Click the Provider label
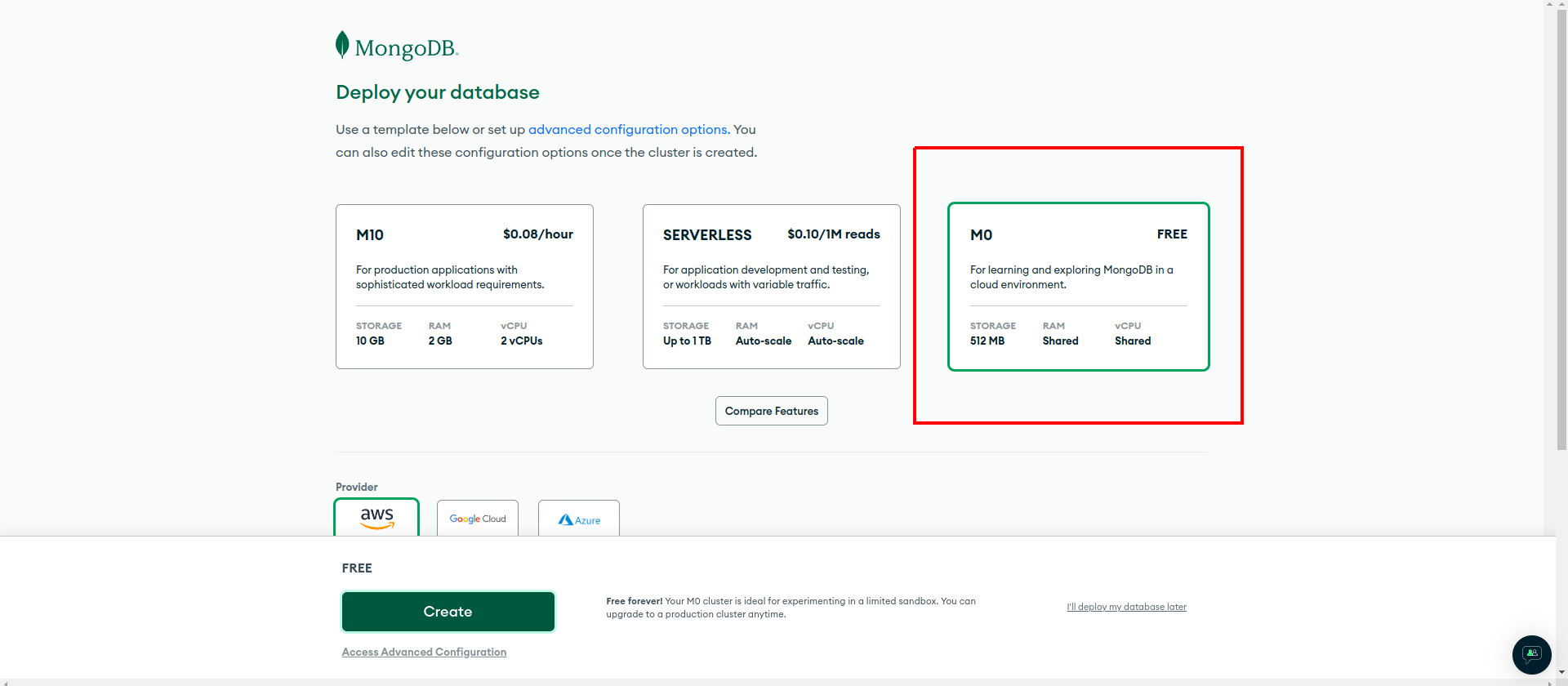 coord(357,487)
